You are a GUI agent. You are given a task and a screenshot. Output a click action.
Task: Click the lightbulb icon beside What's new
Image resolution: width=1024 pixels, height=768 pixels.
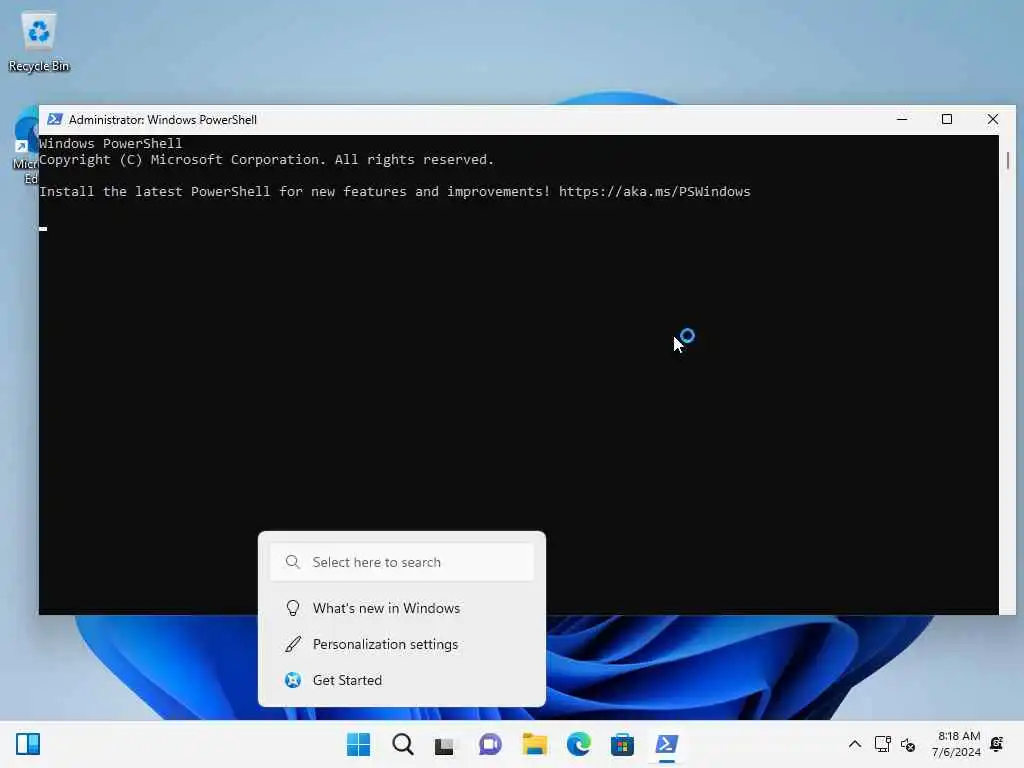(293, 608)
